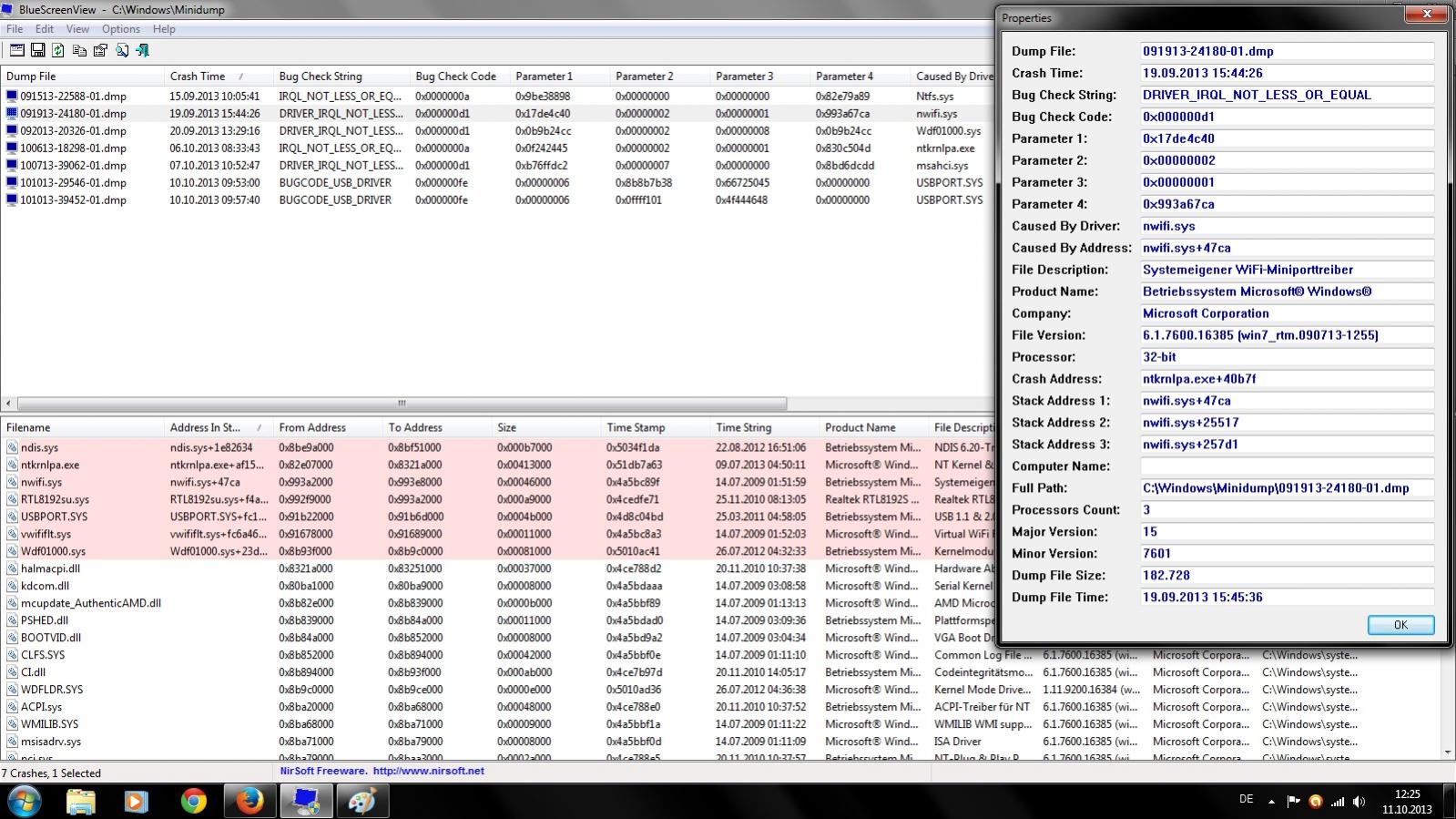Image resolution: width=1456 pixels, height=819 pixels.
Task: Sort by the Bug Check String header
Action: point(341,77)
